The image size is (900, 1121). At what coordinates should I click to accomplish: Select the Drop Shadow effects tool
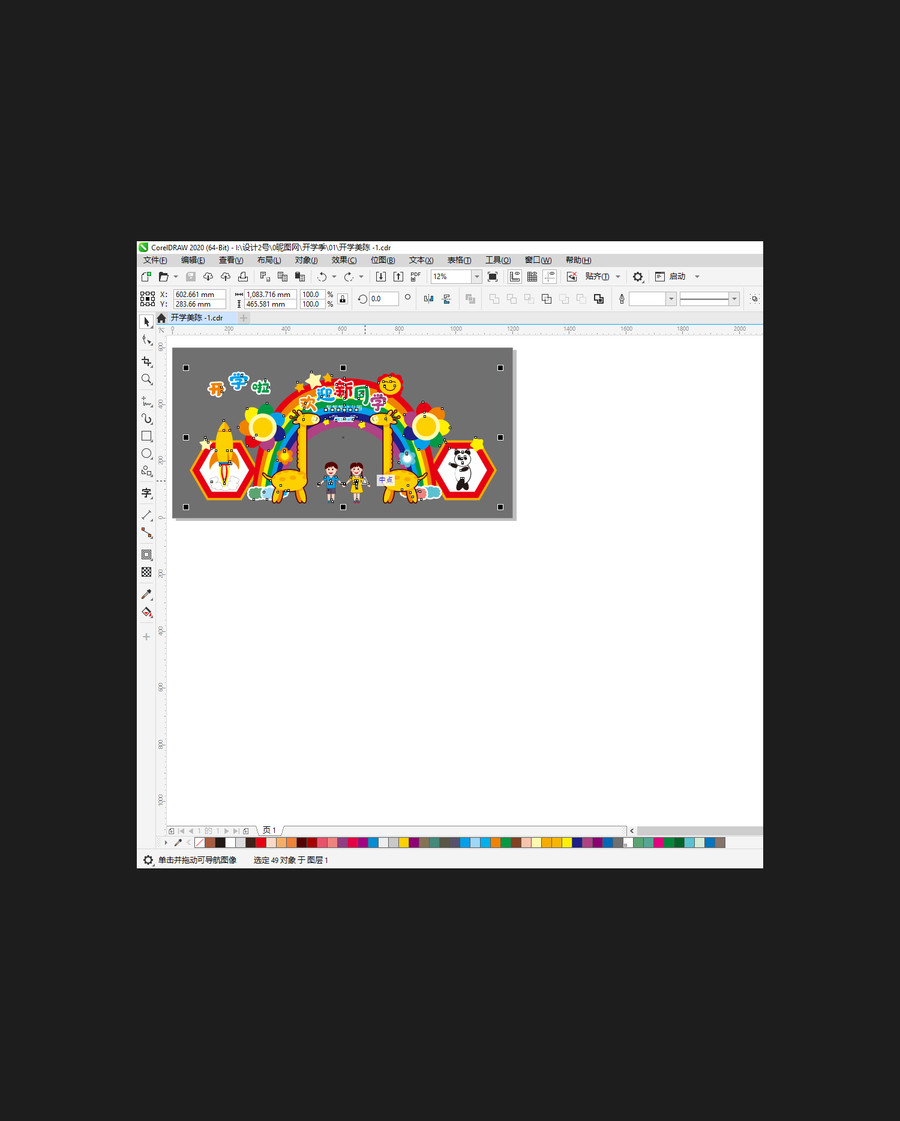tap(147, 555)
